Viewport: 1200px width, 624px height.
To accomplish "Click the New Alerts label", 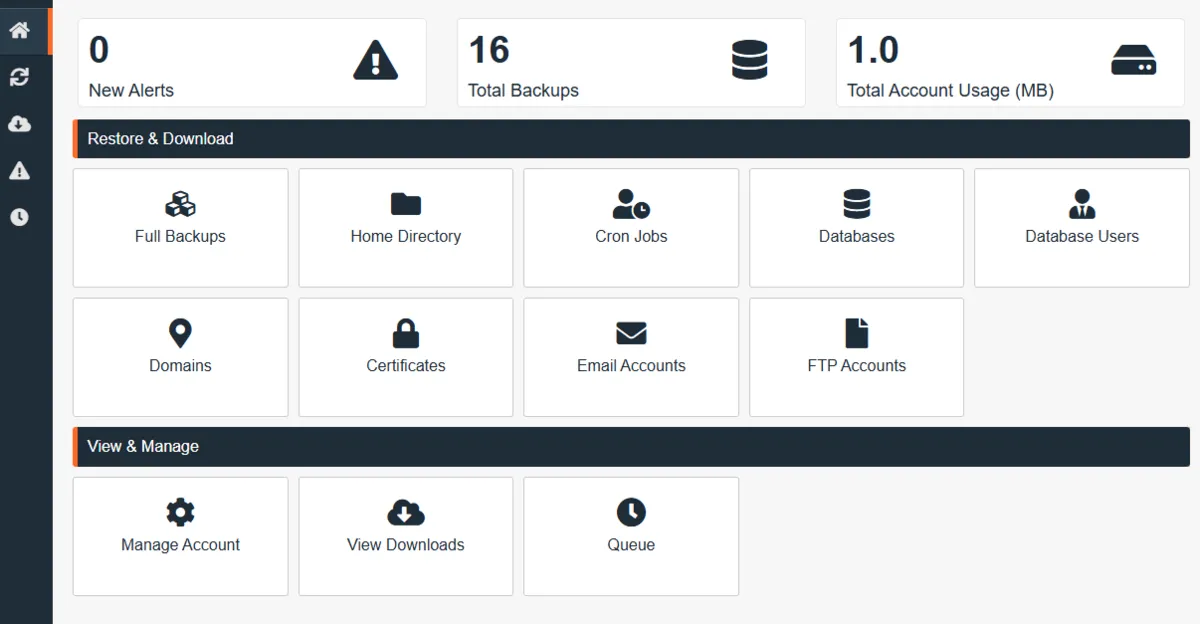I will [131, 90].
